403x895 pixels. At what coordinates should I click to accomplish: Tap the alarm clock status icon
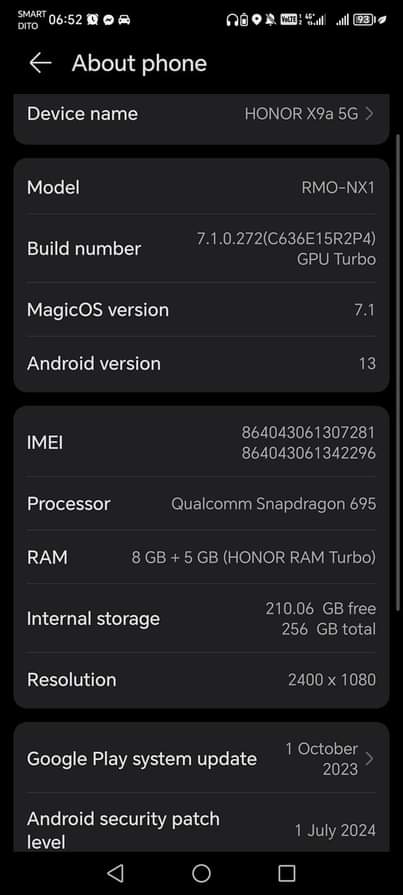pyautogui.click(x=92, y=19)
